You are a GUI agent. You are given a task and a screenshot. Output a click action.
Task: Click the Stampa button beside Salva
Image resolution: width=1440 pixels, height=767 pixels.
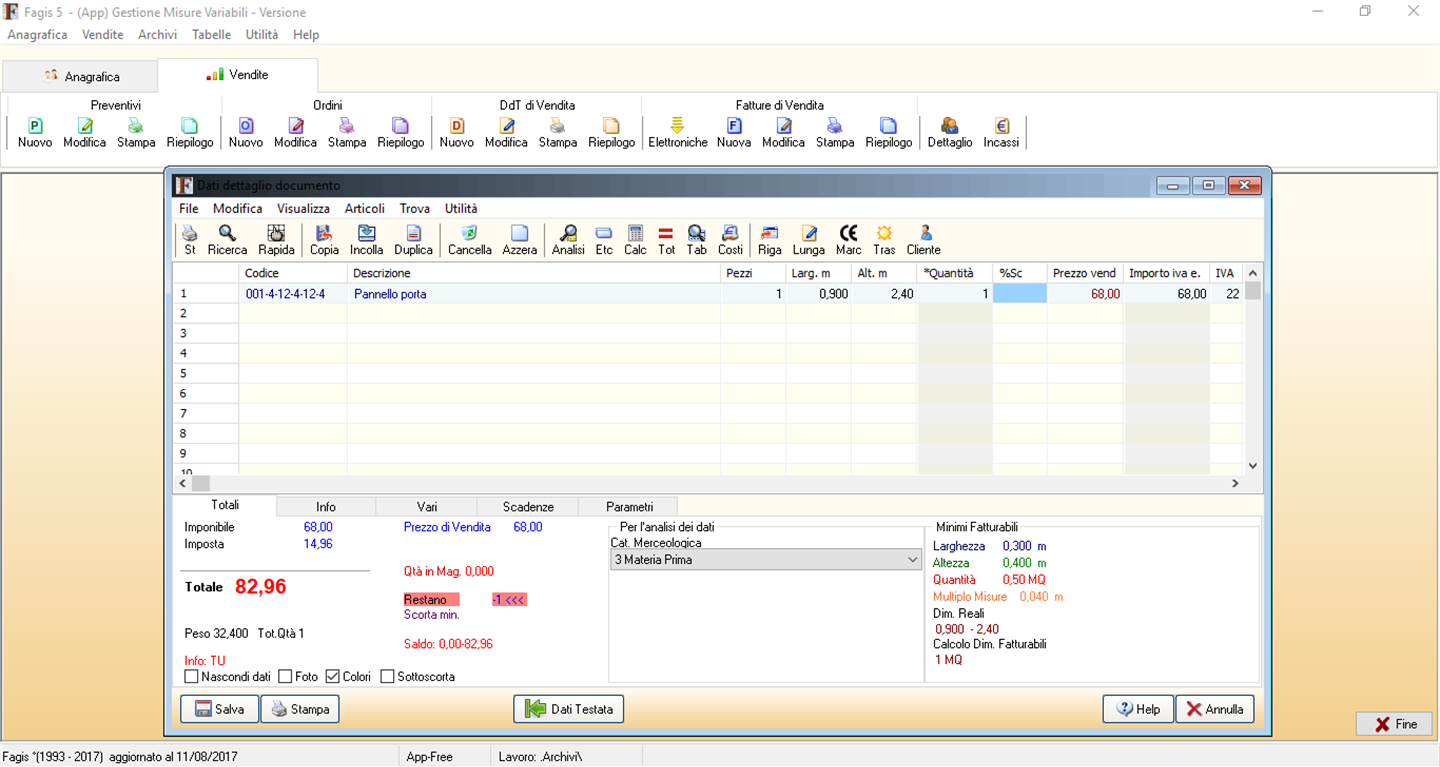(300, 709)
